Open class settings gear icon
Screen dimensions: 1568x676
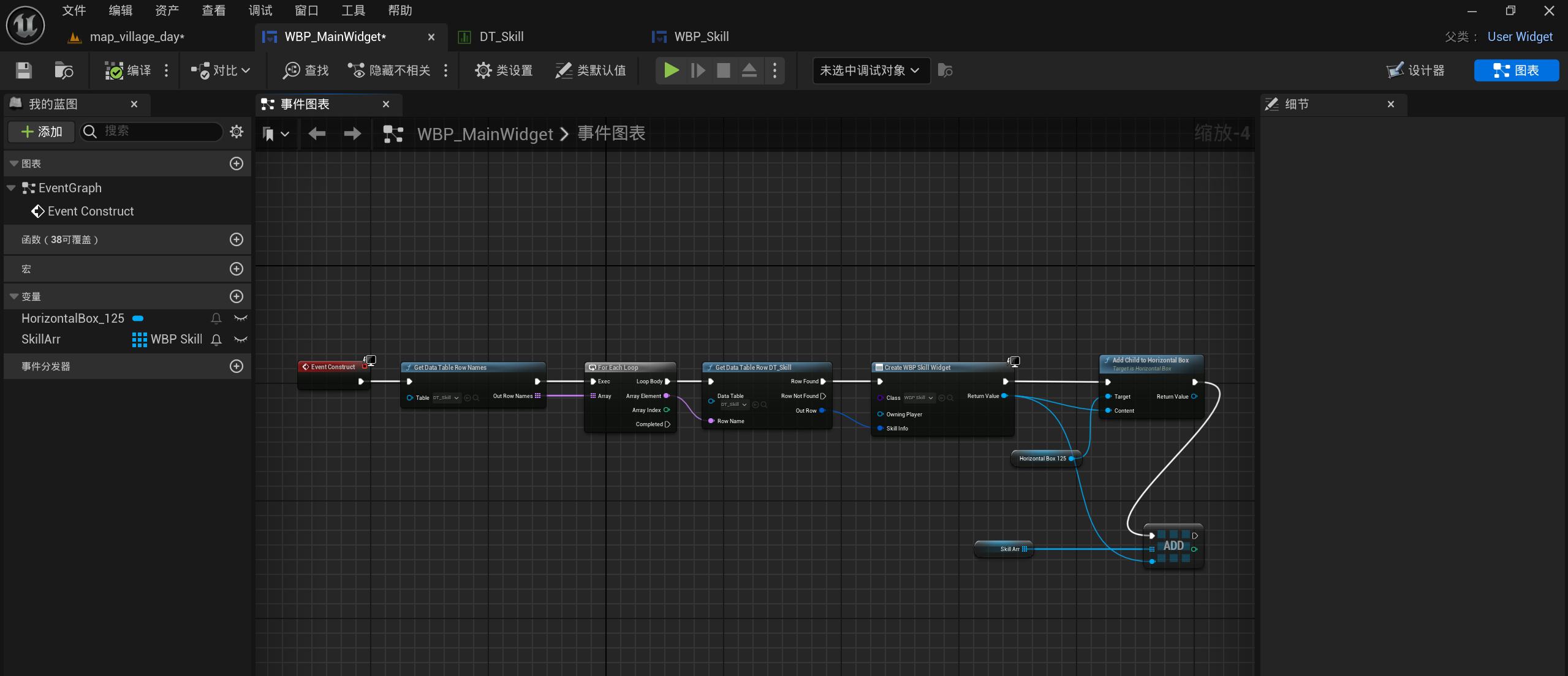(483, 70)
